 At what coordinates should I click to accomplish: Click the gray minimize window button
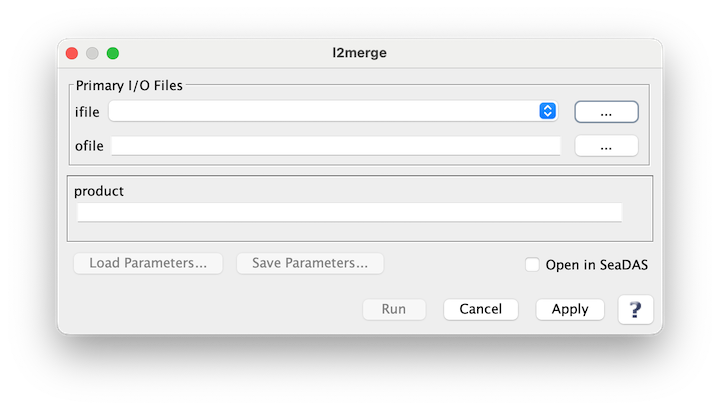click(x=92, y=53)
